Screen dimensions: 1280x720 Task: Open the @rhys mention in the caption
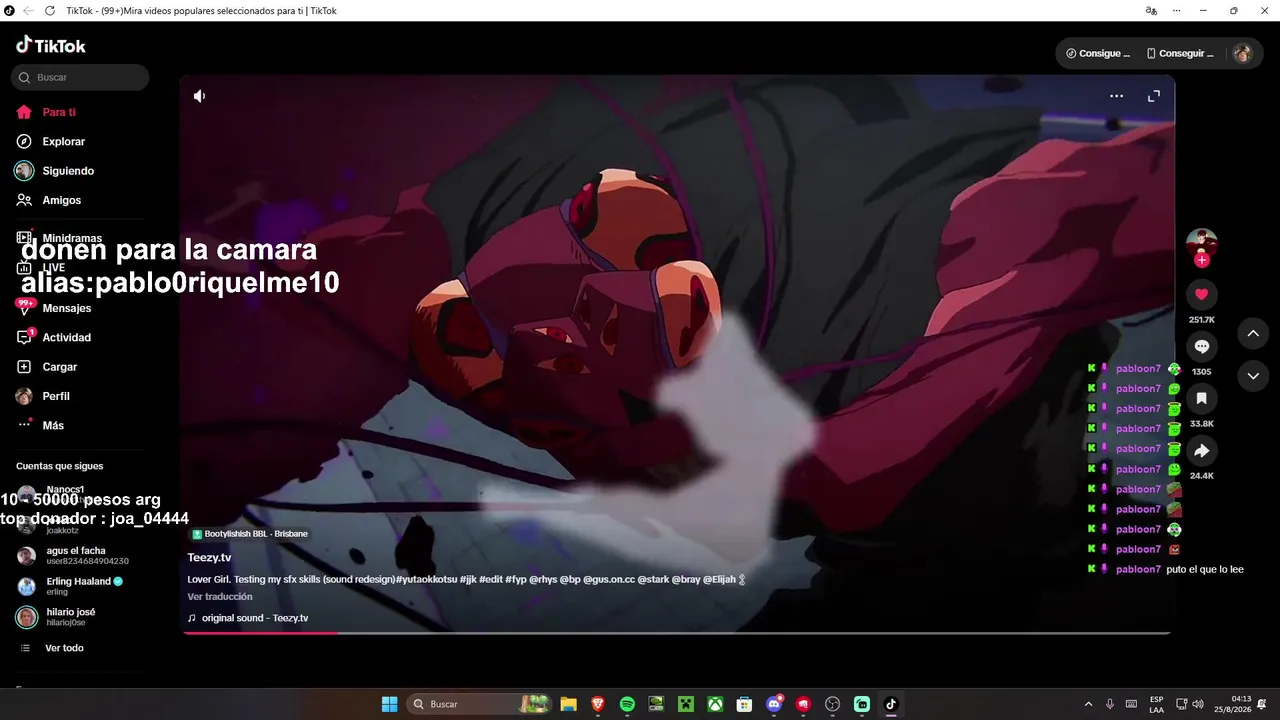tap(542, 580)
